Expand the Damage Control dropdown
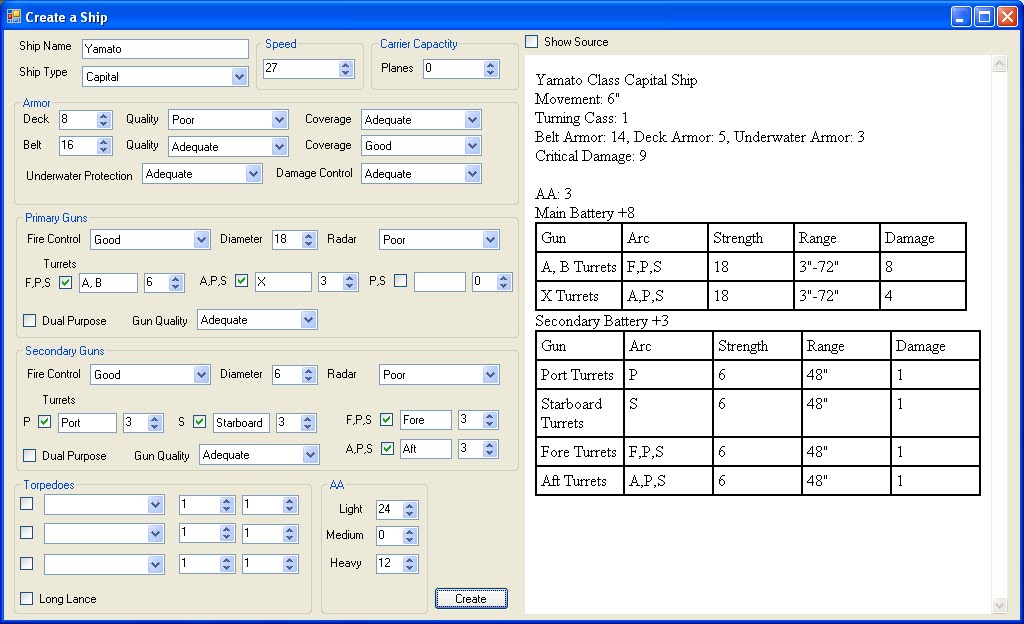 pos(473,174)
